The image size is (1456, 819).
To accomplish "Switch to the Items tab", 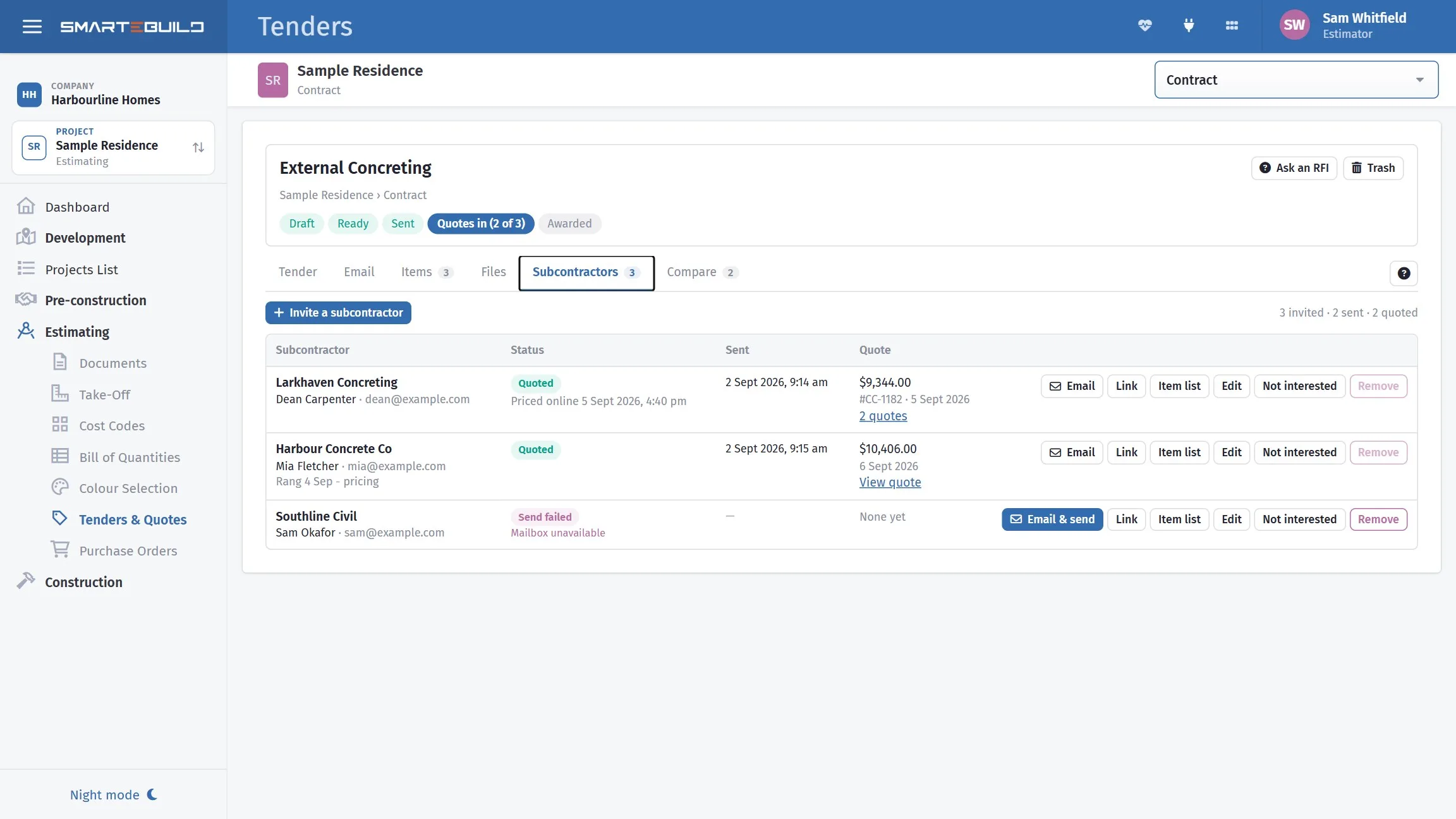I will [427, 272].
